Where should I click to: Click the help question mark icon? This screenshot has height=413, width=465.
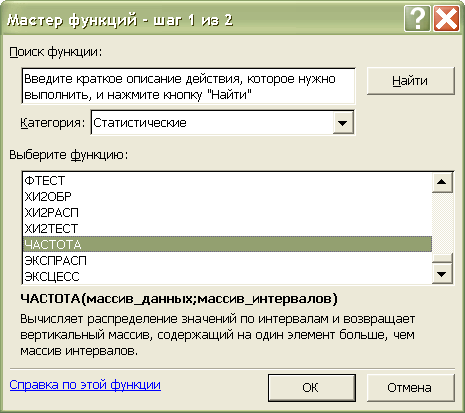[417, 20]
